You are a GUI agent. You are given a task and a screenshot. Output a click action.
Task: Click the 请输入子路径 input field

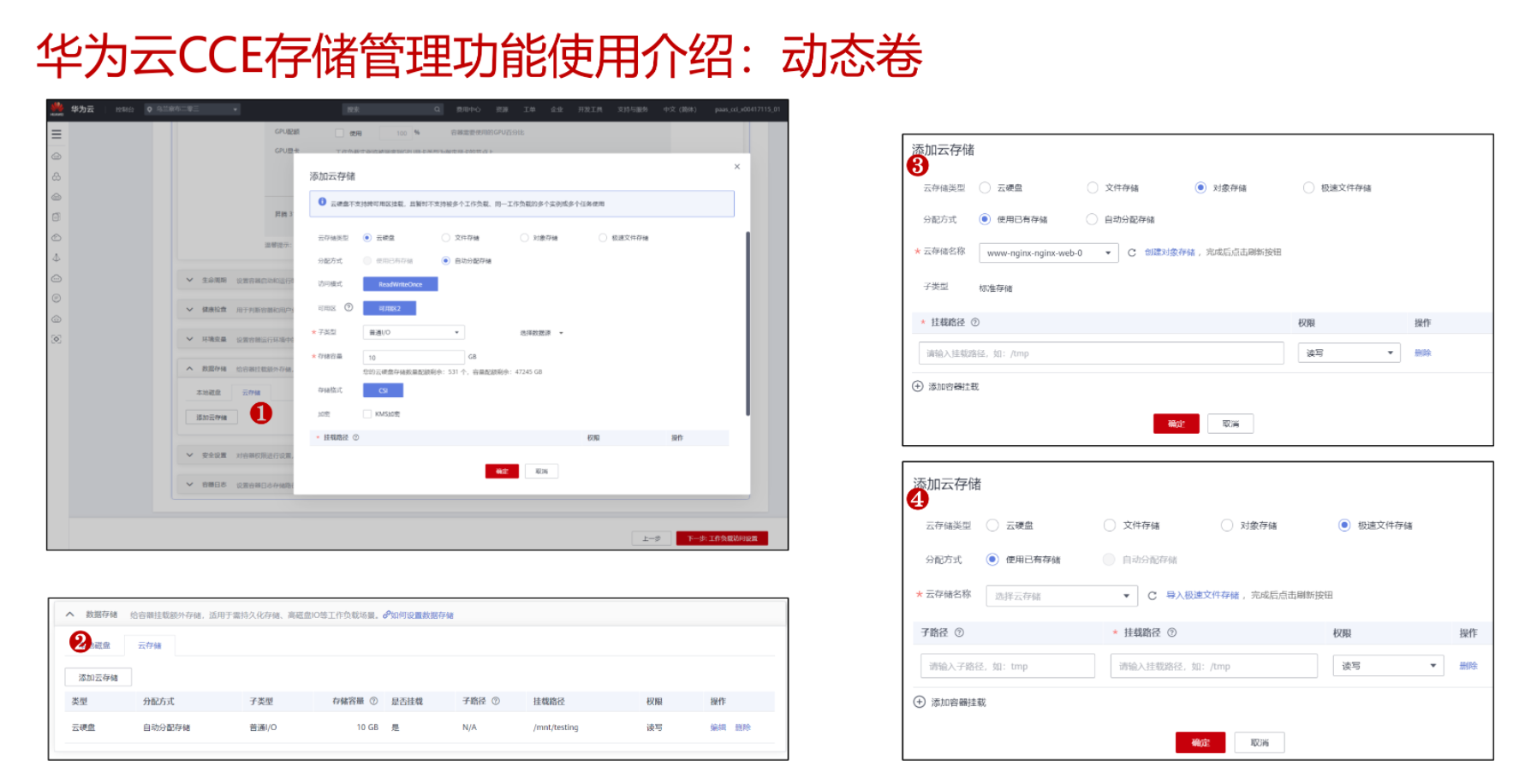click(x=1008, y=666)
